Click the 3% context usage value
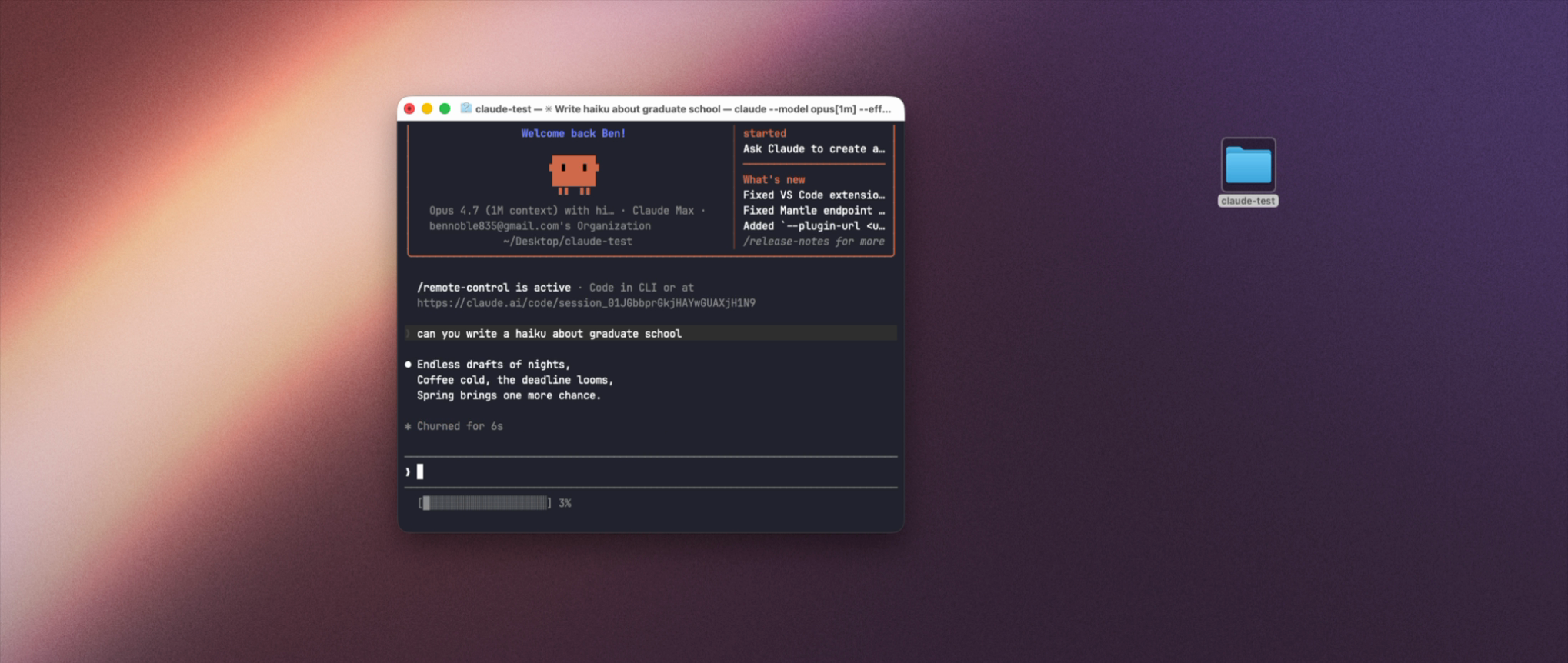Viewport: 1568px width, 663px height. pyautogui.click(x=565, y=503)
